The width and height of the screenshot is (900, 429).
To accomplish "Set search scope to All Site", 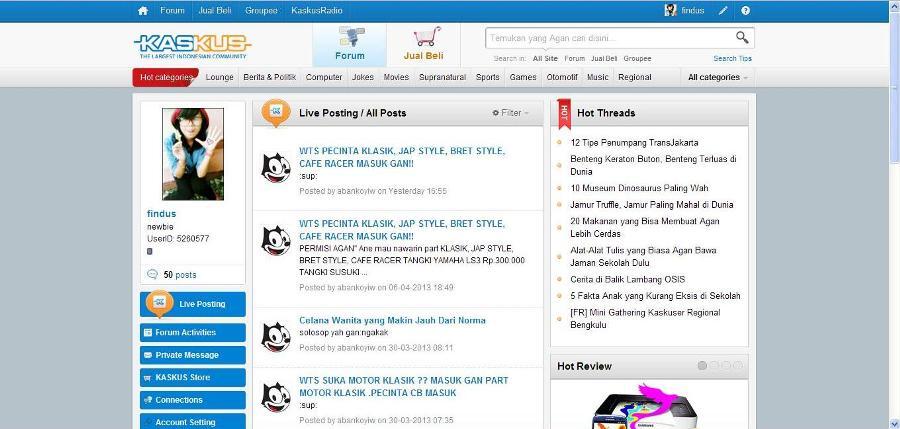I will tap(545, 59).
